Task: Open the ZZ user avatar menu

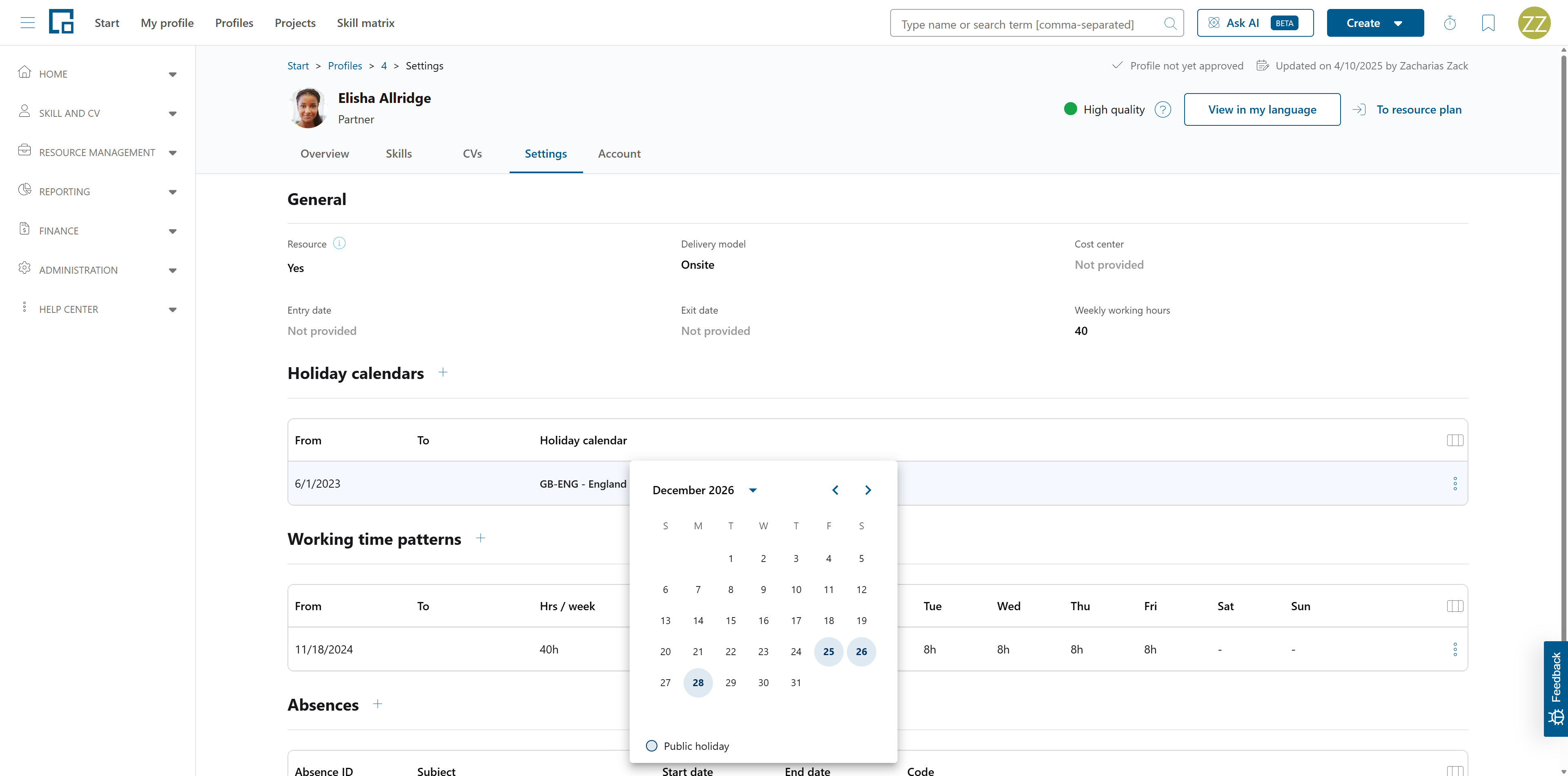Action: pyautogui.click(x=1534, y=23)
